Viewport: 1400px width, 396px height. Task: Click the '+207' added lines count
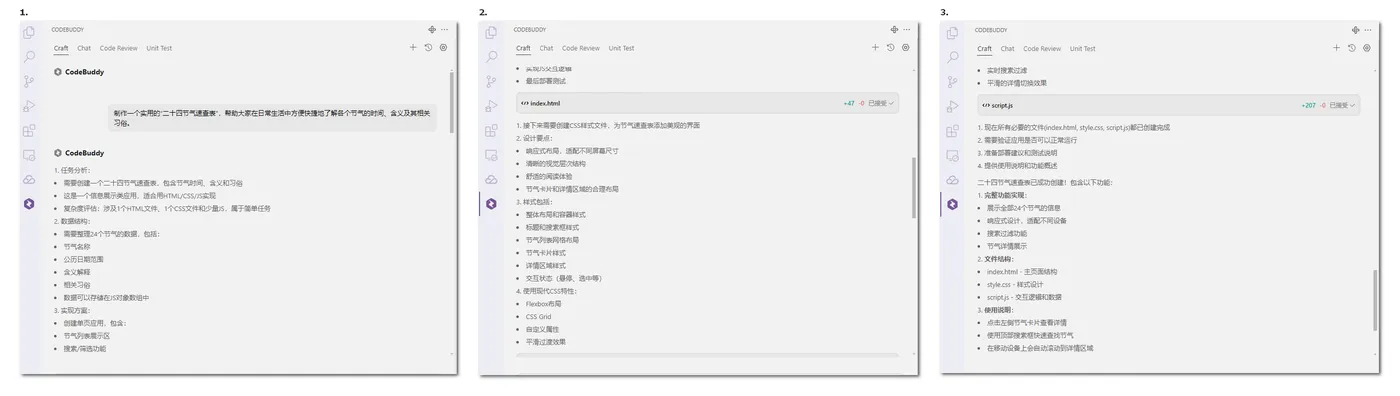1308,105
